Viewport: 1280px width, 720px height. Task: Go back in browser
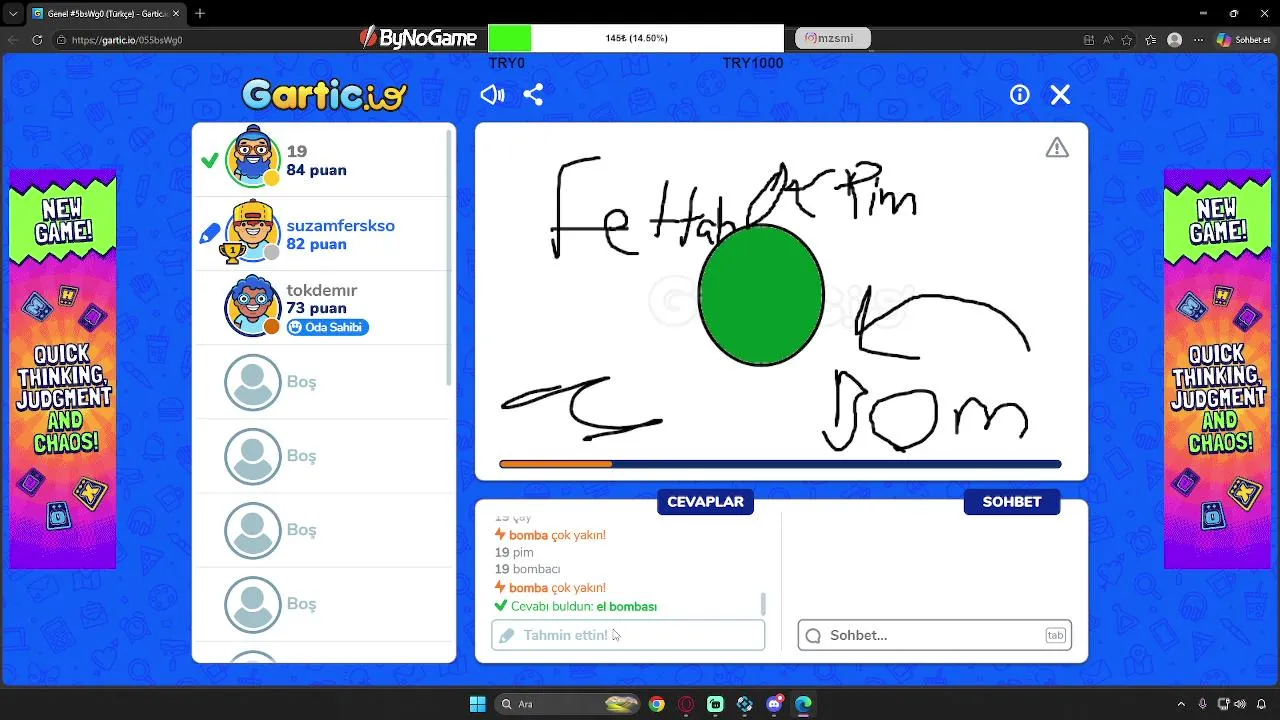pos(12,40)
